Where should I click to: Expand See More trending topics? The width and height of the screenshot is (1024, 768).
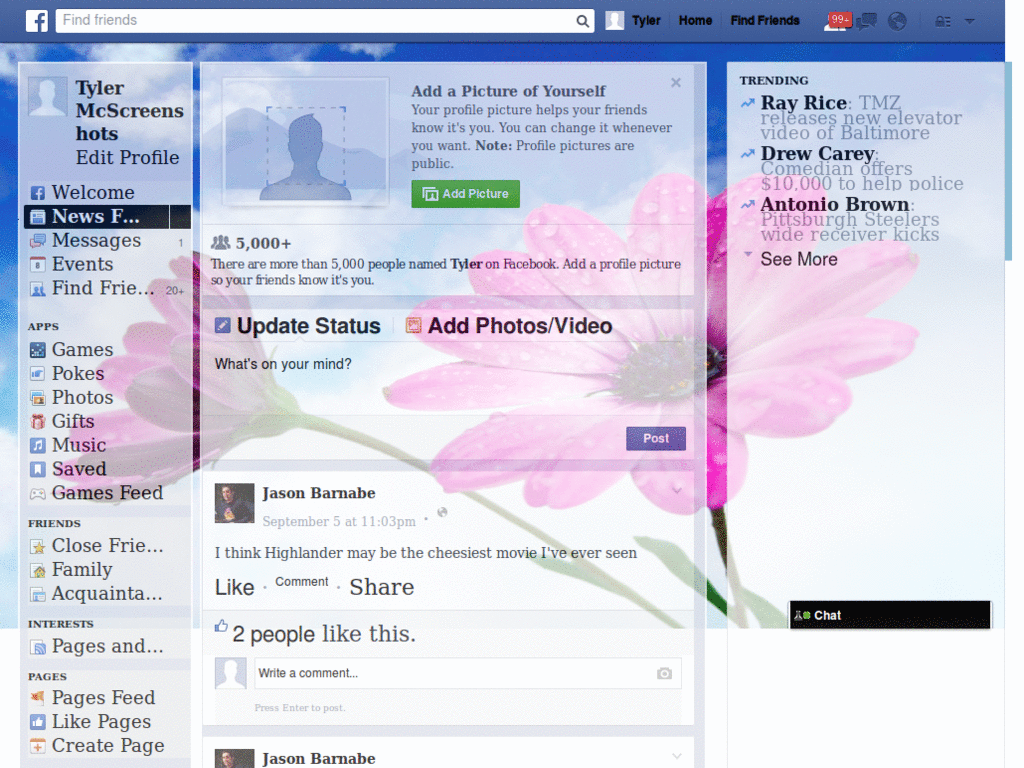(x=799, y=259)
